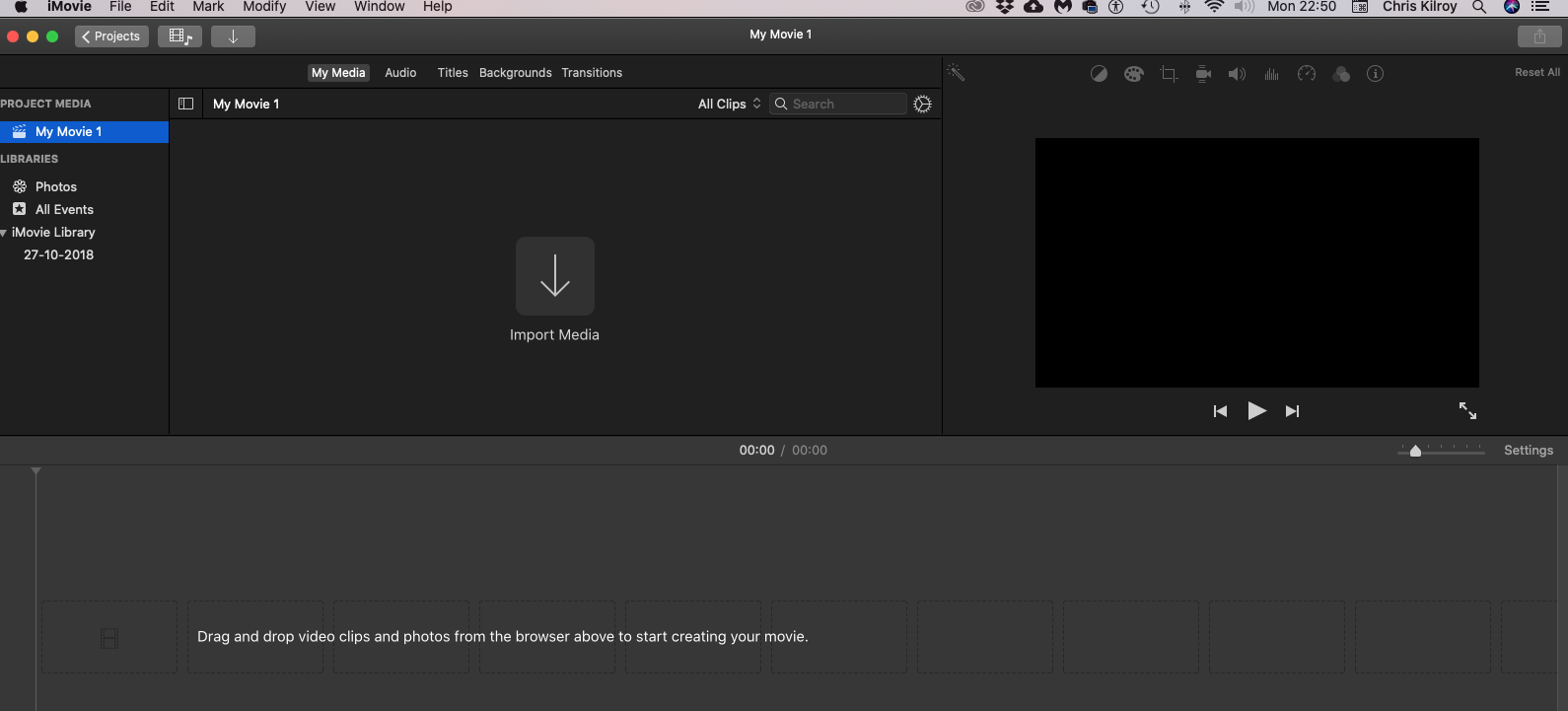
Task: Open the Volume adjustment tool
Action: click(x=1237, y=74)
